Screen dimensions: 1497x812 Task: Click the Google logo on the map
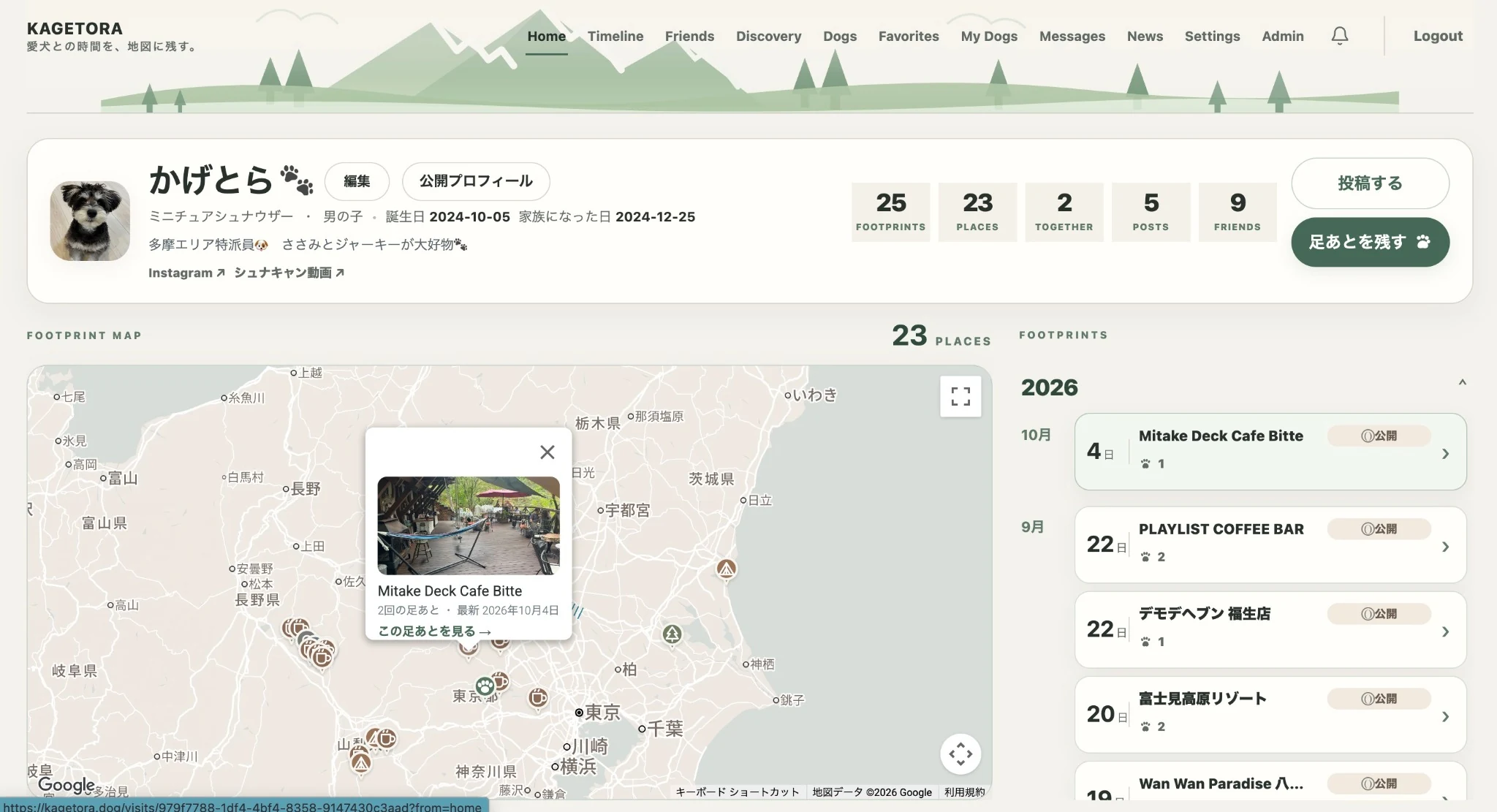point(67,785)
